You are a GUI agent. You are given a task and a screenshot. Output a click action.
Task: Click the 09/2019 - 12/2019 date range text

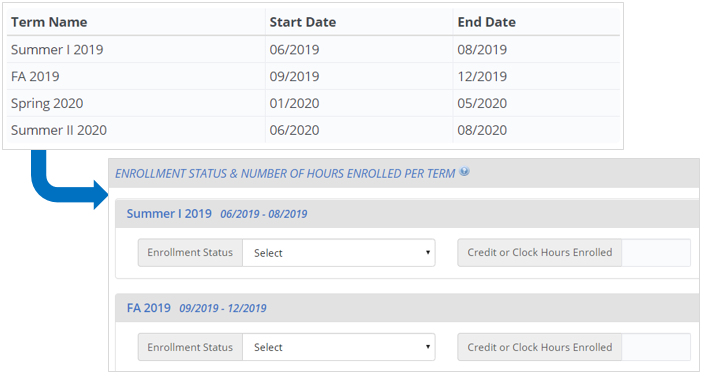point(223,308)
